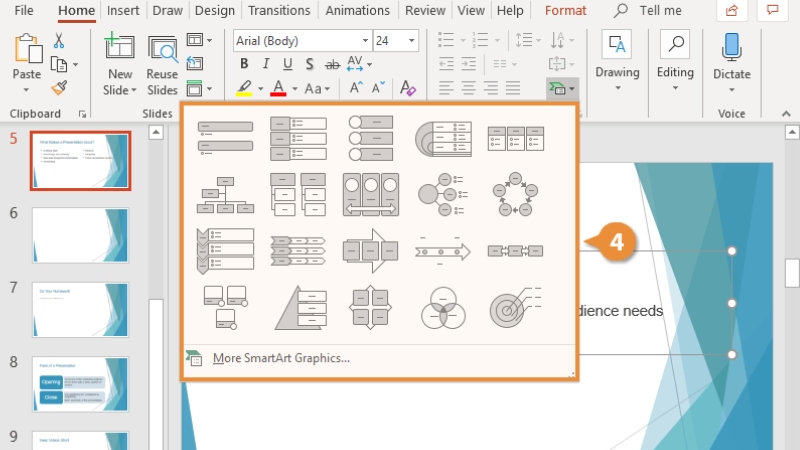800x450 pixels.
Task: Select the Vertical Bullet List SmartArt layout
Action: (x=225, y=138)
